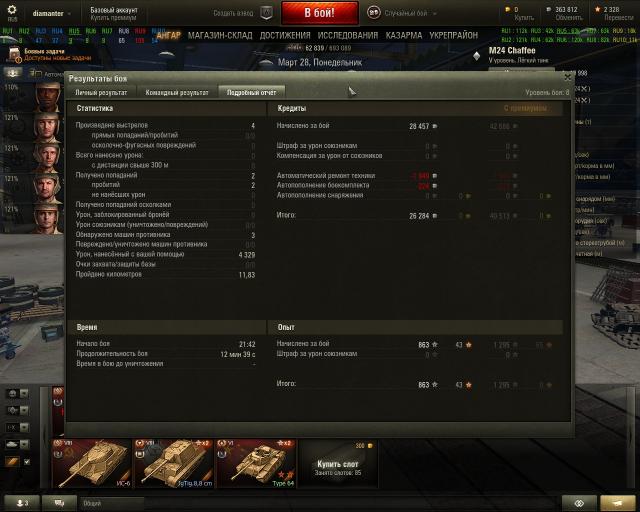
Task: Select the ИС-6 tank thumbnail
Action: 92,463
